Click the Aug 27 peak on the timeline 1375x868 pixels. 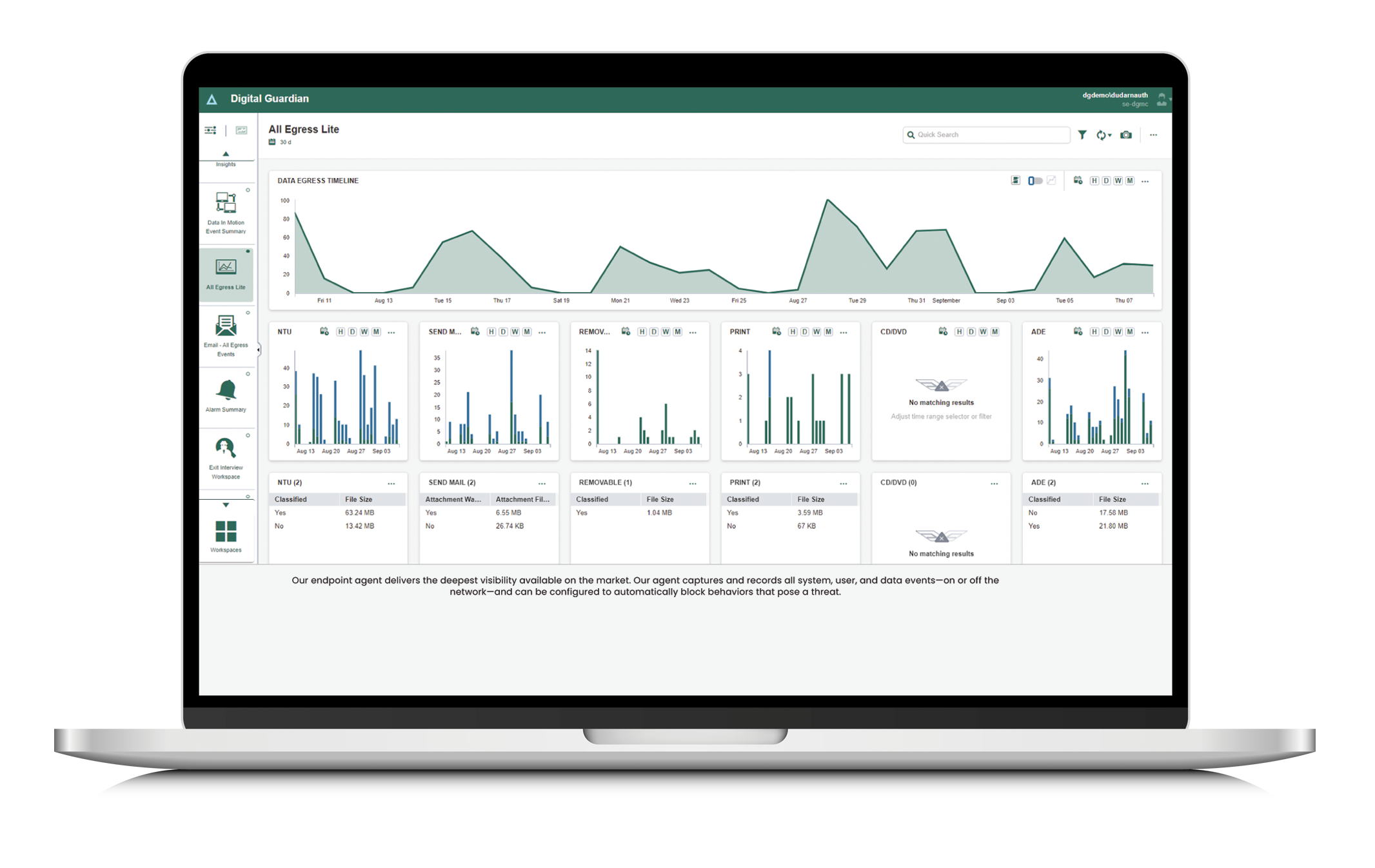(x=827, y=201)
